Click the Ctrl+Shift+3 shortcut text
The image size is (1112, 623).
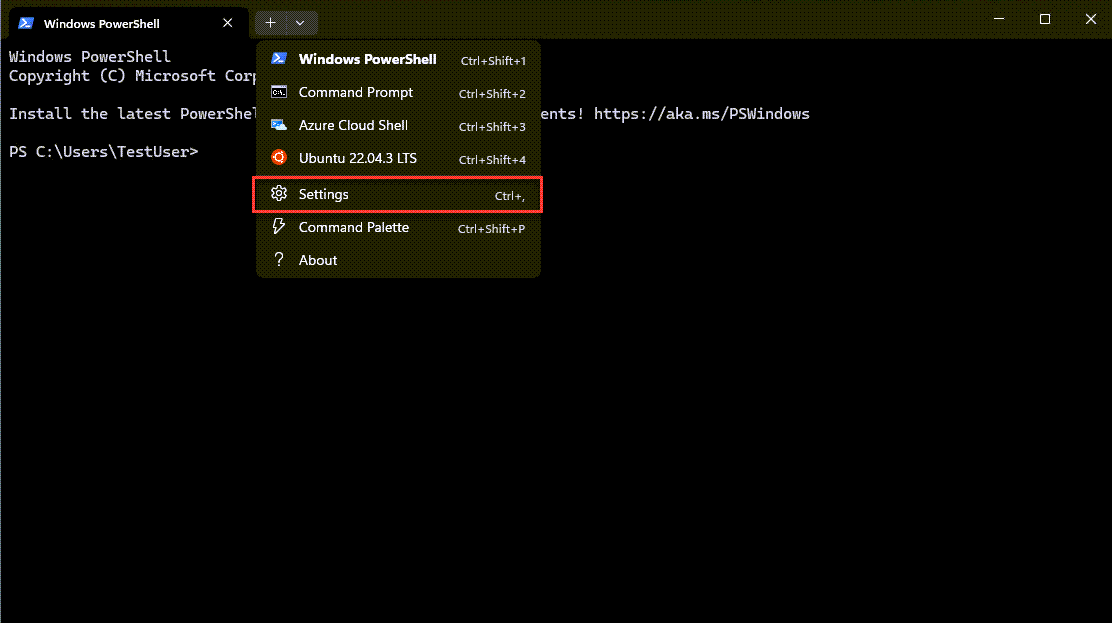pyautogui.click(x=492, y=127)
